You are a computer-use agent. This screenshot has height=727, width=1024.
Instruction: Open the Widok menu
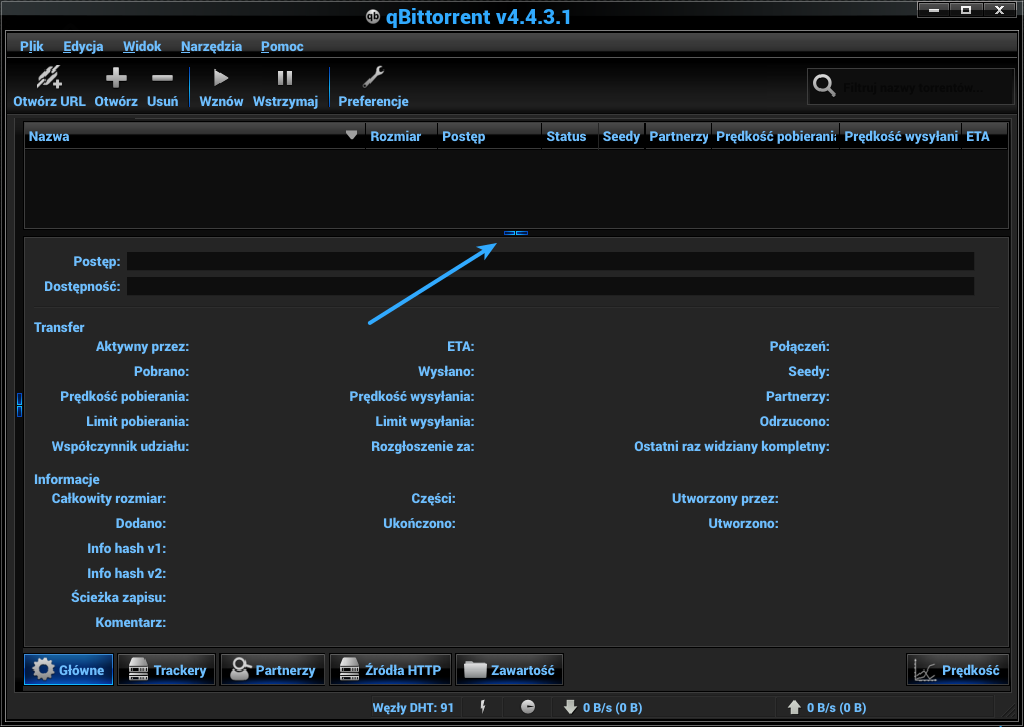tap(142, 46)
